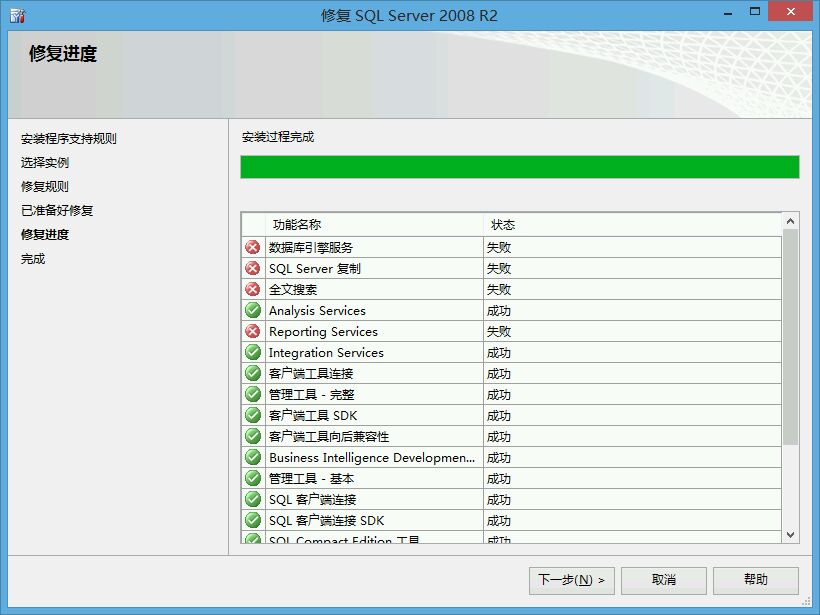820x615 pixels.
Task: Select the 客户端工具向后兼容性 row name
Action: click(x=329, y=436)
